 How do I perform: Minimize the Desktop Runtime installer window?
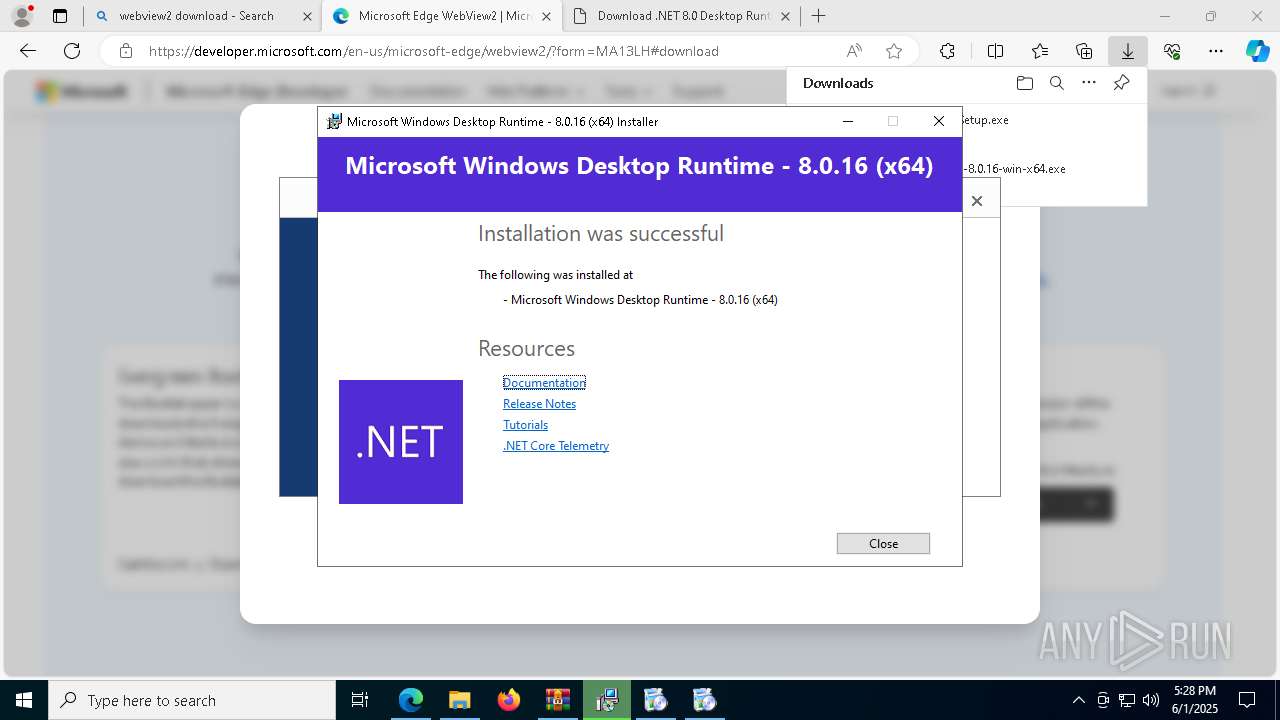[848, 121]
